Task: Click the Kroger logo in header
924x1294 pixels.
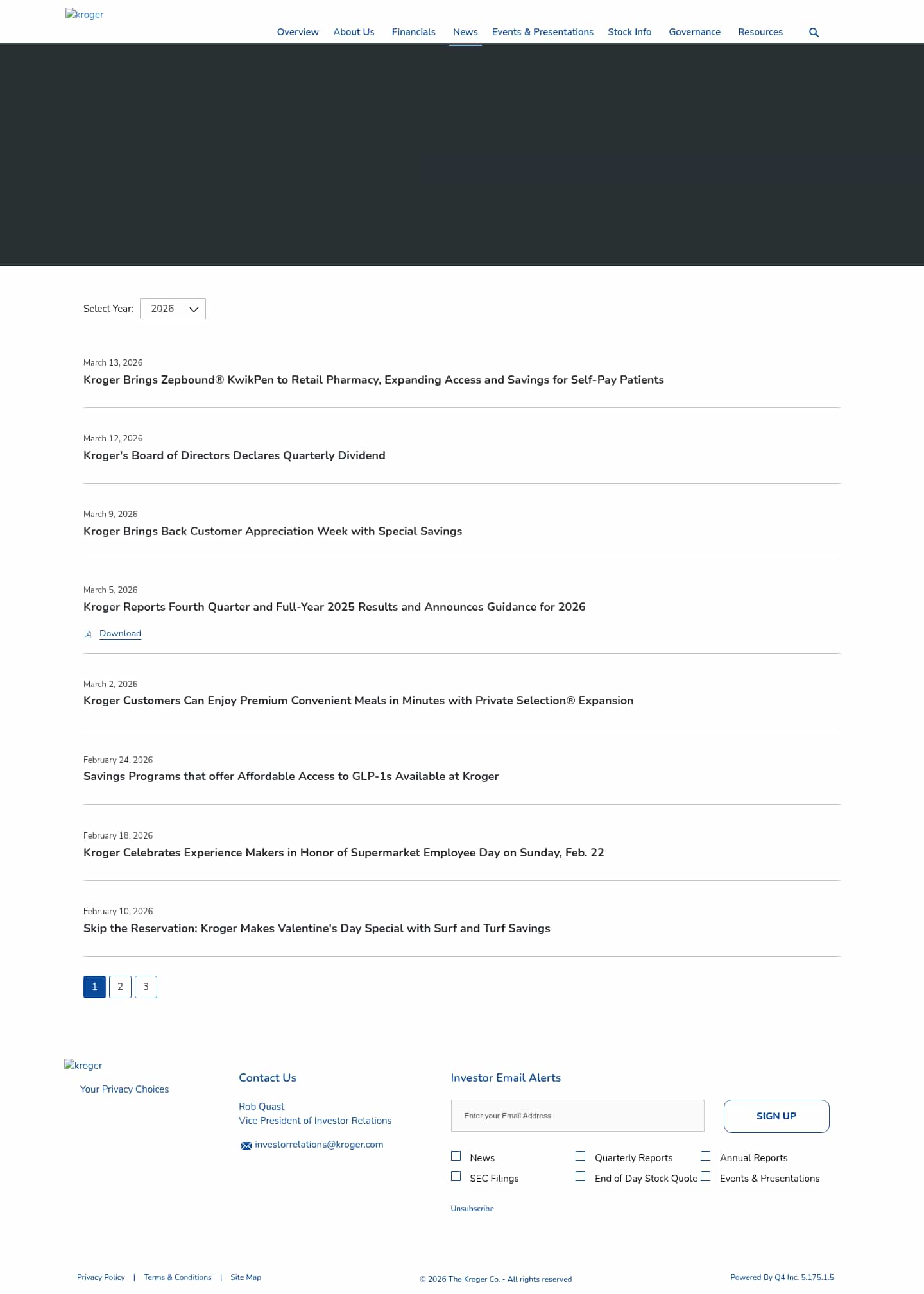Action: (x=84, y=15)
